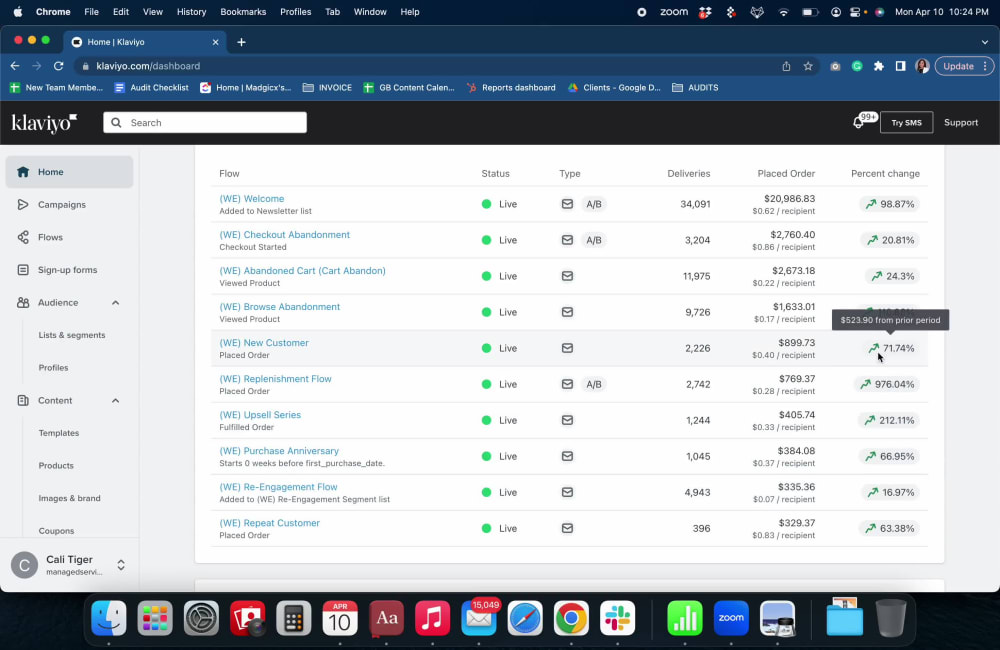Open Slack from the dock
This screenshot has height=650, width=1000.
click(617, 618)
